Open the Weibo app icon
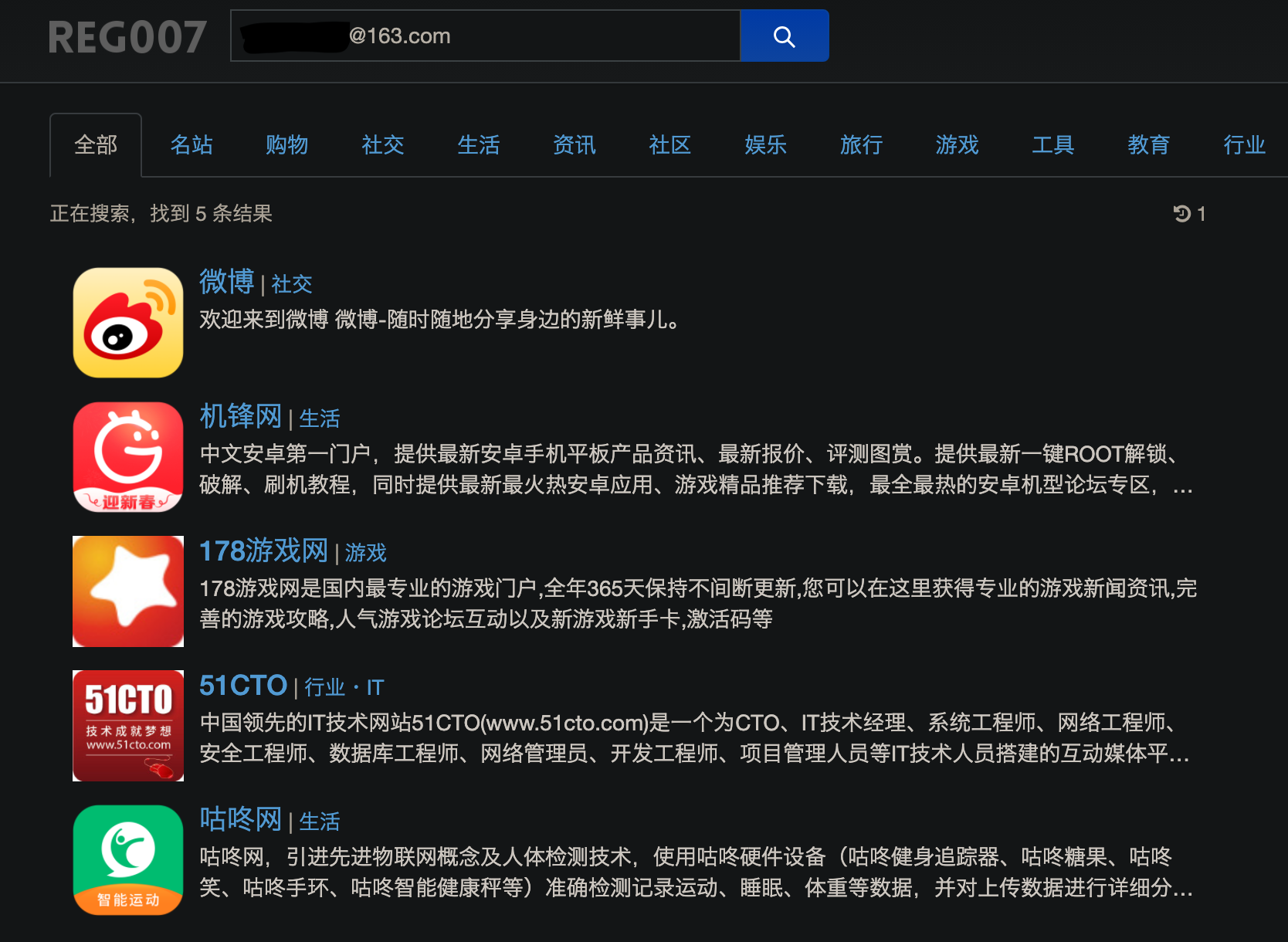This screenshot has height=942, width=1288. click(128, 323)
